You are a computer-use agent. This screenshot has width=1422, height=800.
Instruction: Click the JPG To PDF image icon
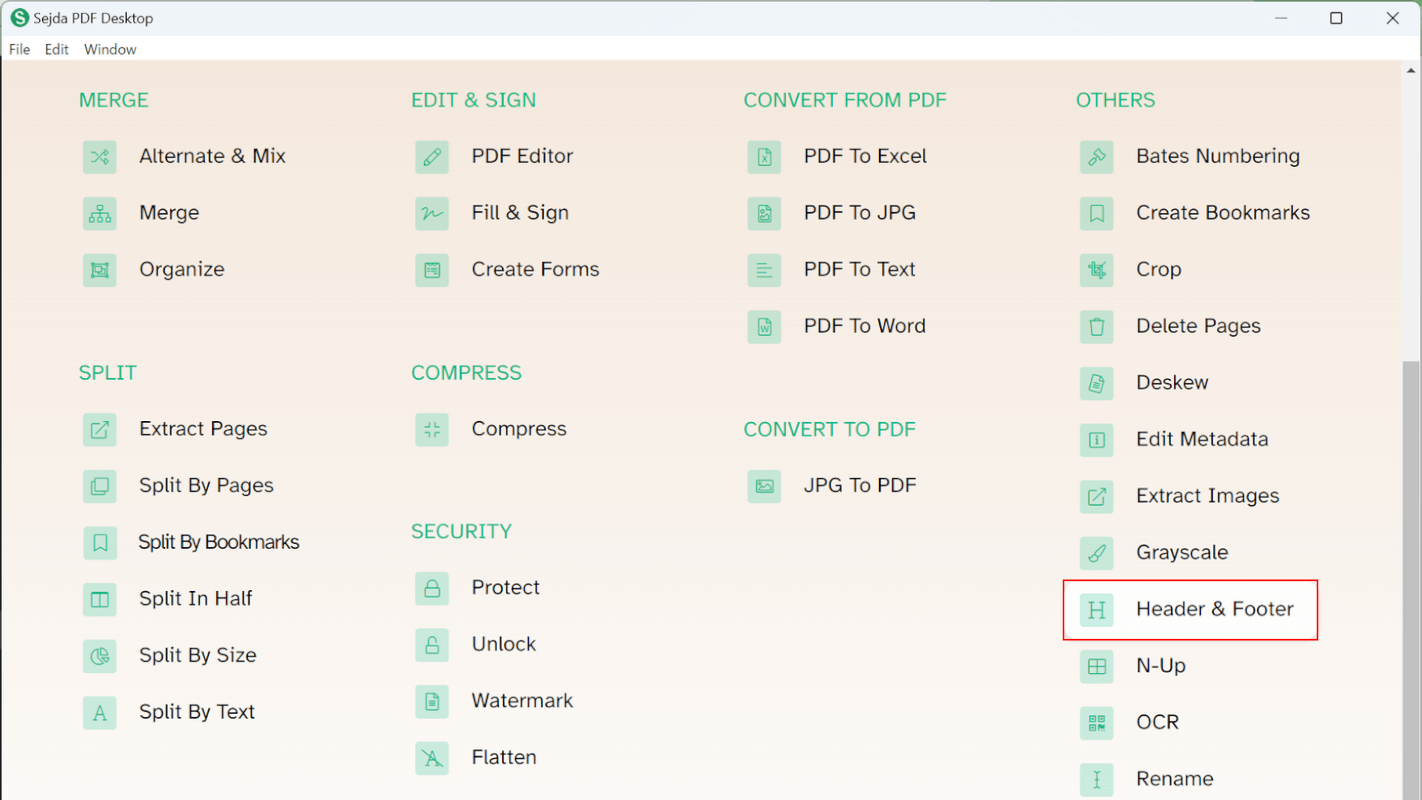(764, 486)
